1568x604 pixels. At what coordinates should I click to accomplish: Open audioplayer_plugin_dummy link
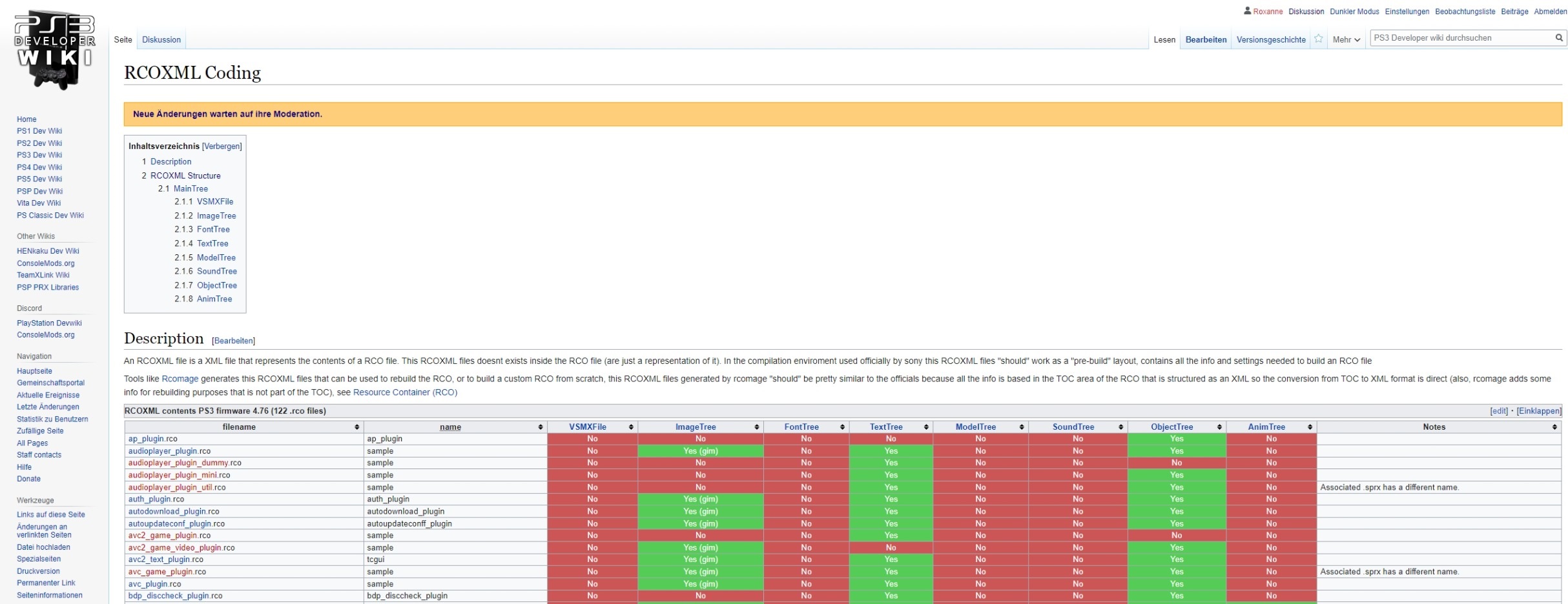click(x=178, y=463)
